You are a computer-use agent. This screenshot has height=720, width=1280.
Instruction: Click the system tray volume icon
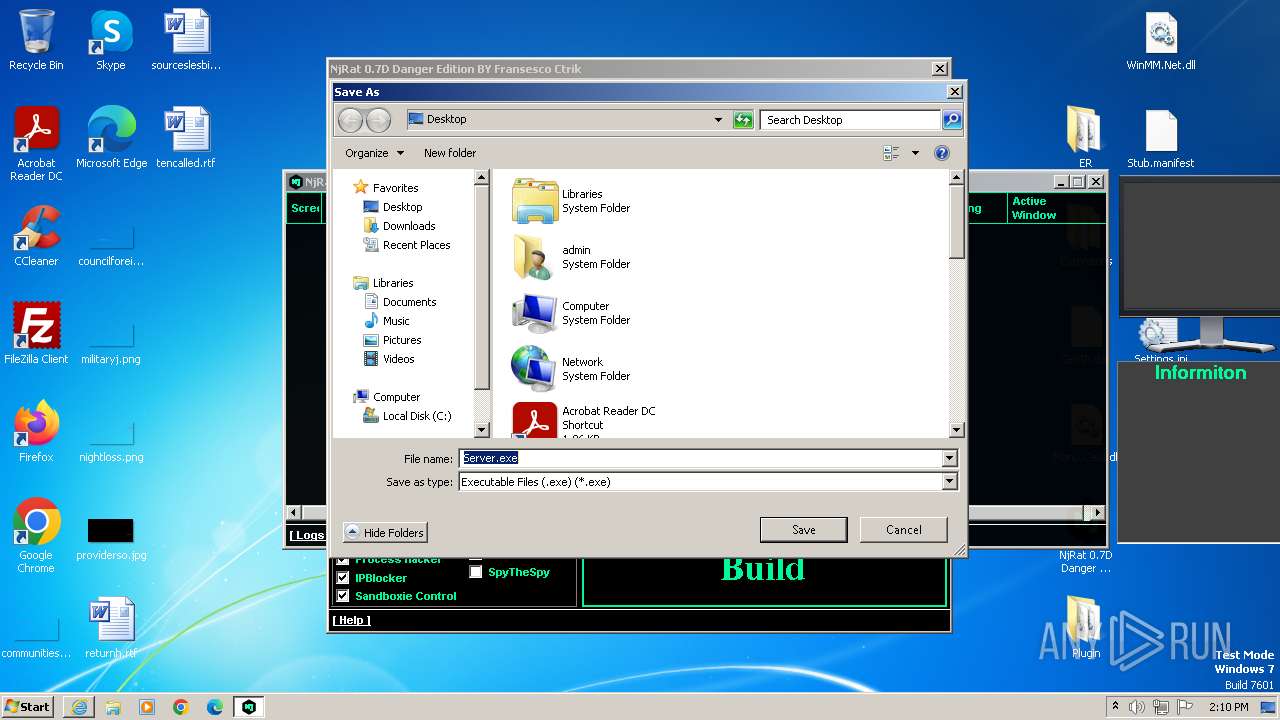pyautogui.click(x=1137, y=707)
